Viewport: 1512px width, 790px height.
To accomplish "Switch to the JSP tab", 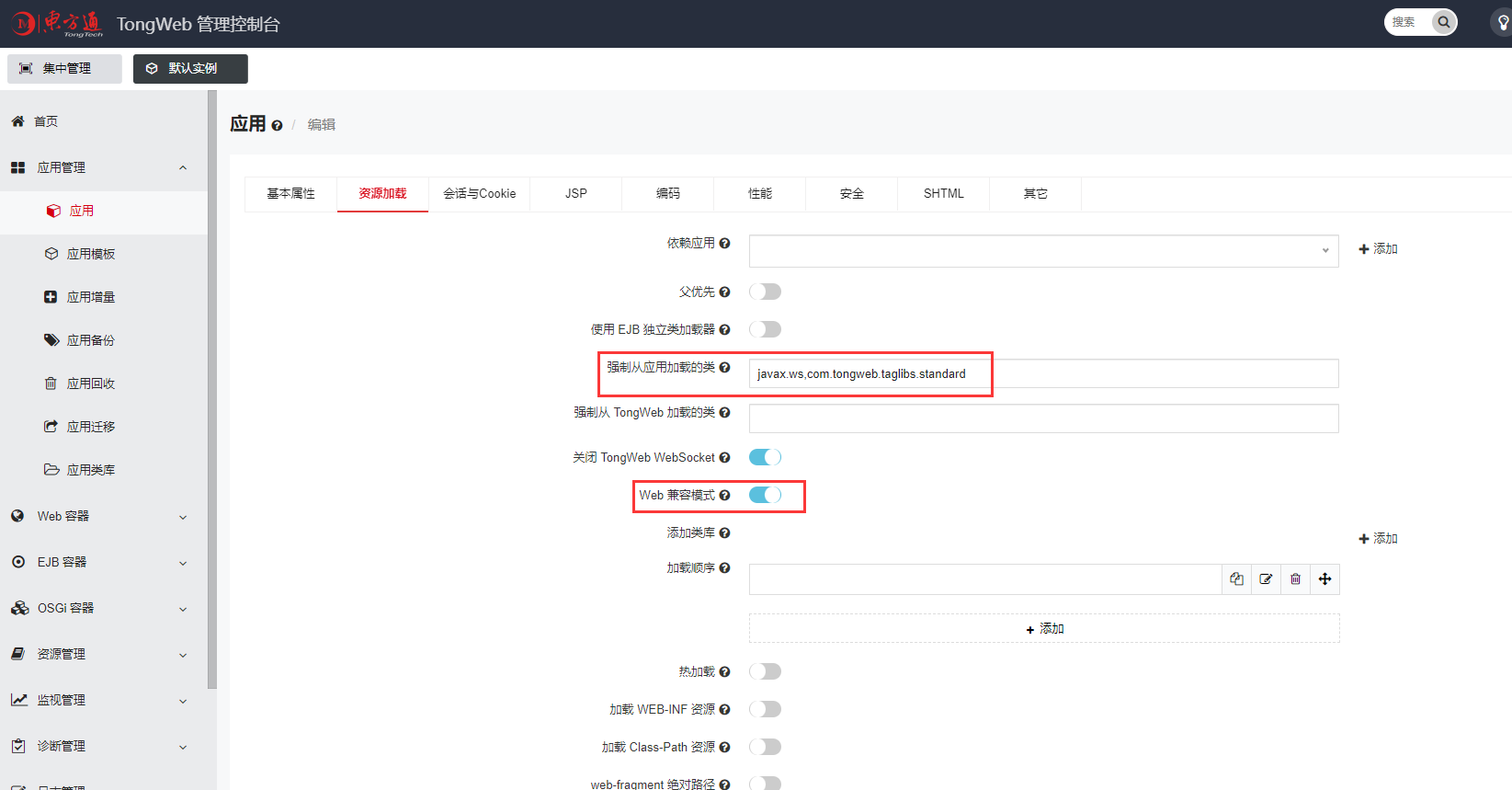I will (575, 194).
